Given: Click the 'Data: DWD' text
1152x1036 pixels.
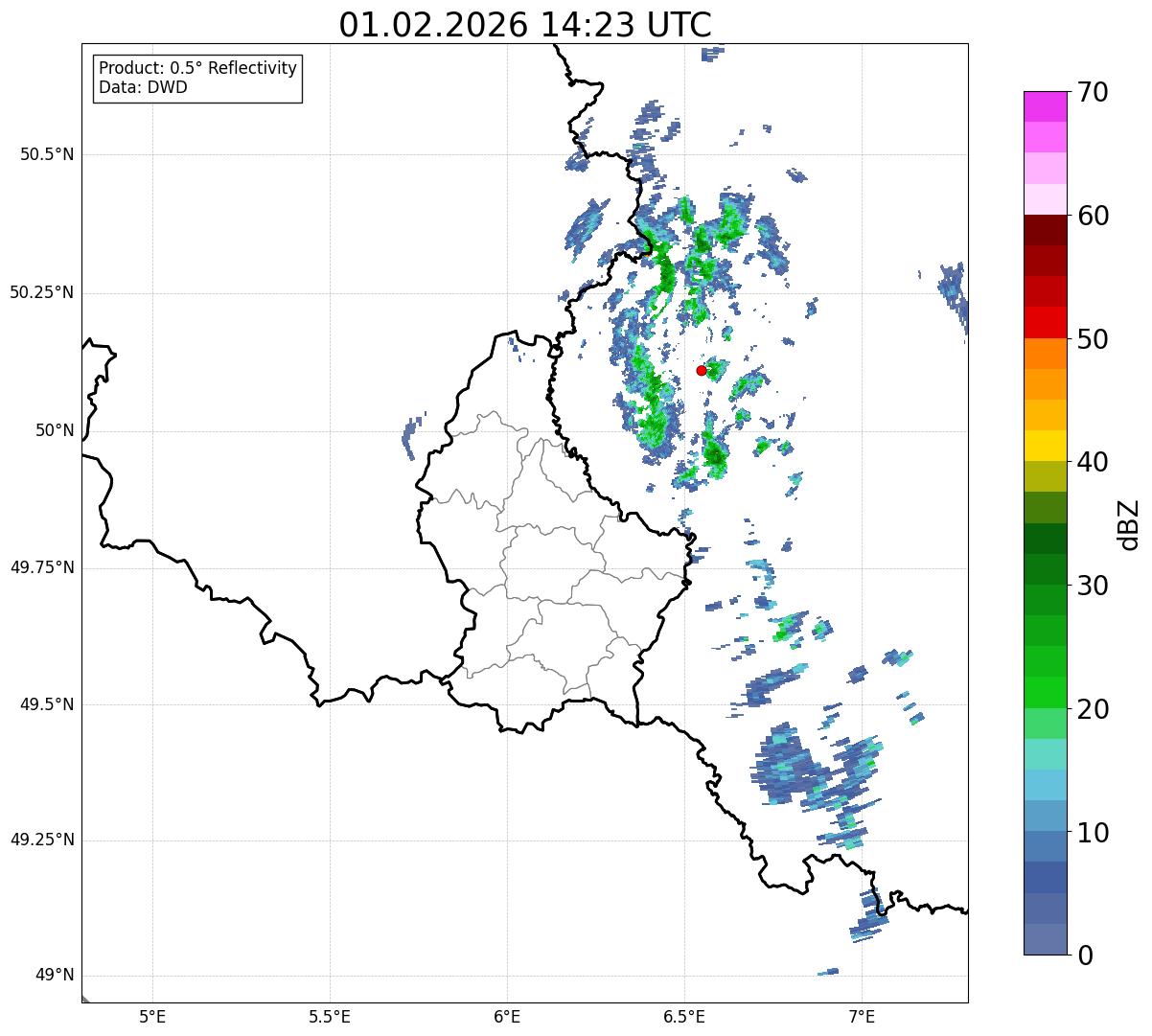Looking at the screenshot, I should click(143, 87).
